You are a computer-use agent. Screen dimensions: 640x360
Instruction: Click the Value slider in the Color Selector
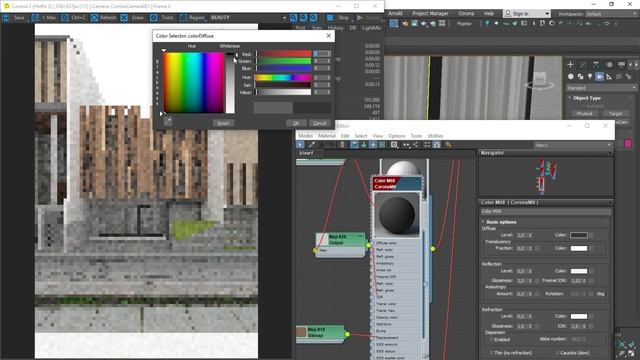click(284, 92)
